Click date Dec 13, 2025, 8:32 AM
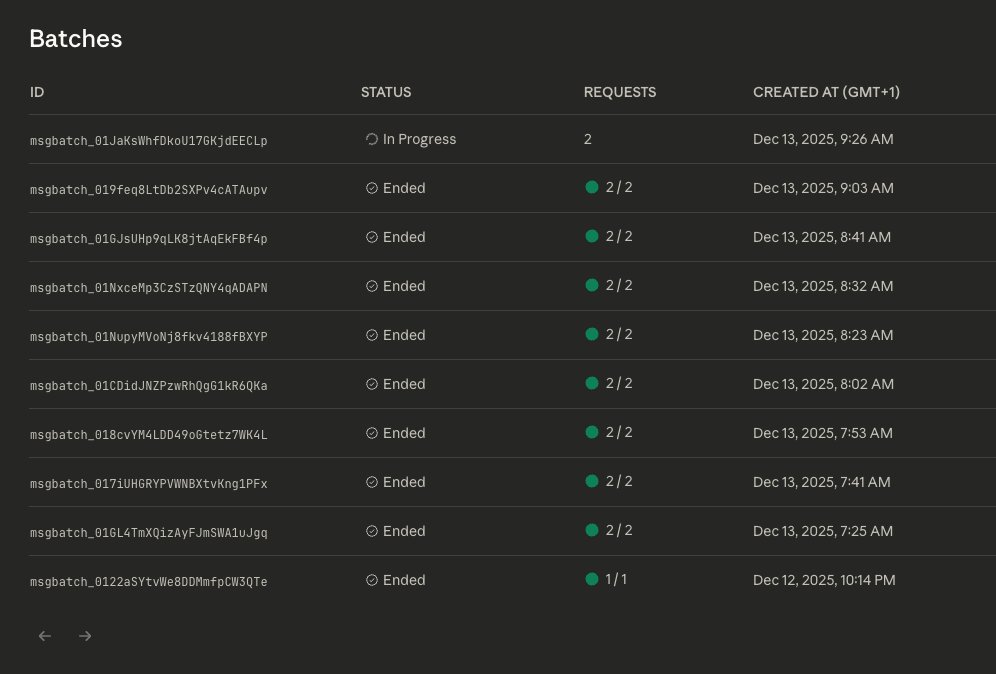996x674 pixels. tap(823, 286)
